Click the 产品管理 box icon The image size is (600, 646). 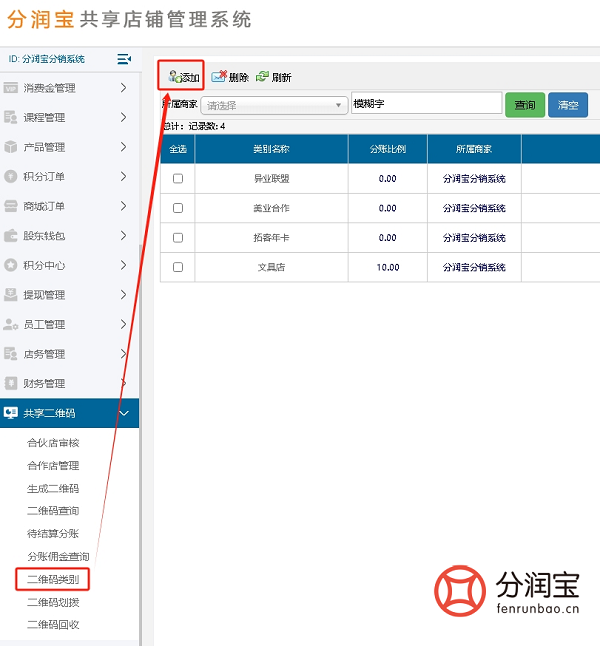[x=10, y=147]
